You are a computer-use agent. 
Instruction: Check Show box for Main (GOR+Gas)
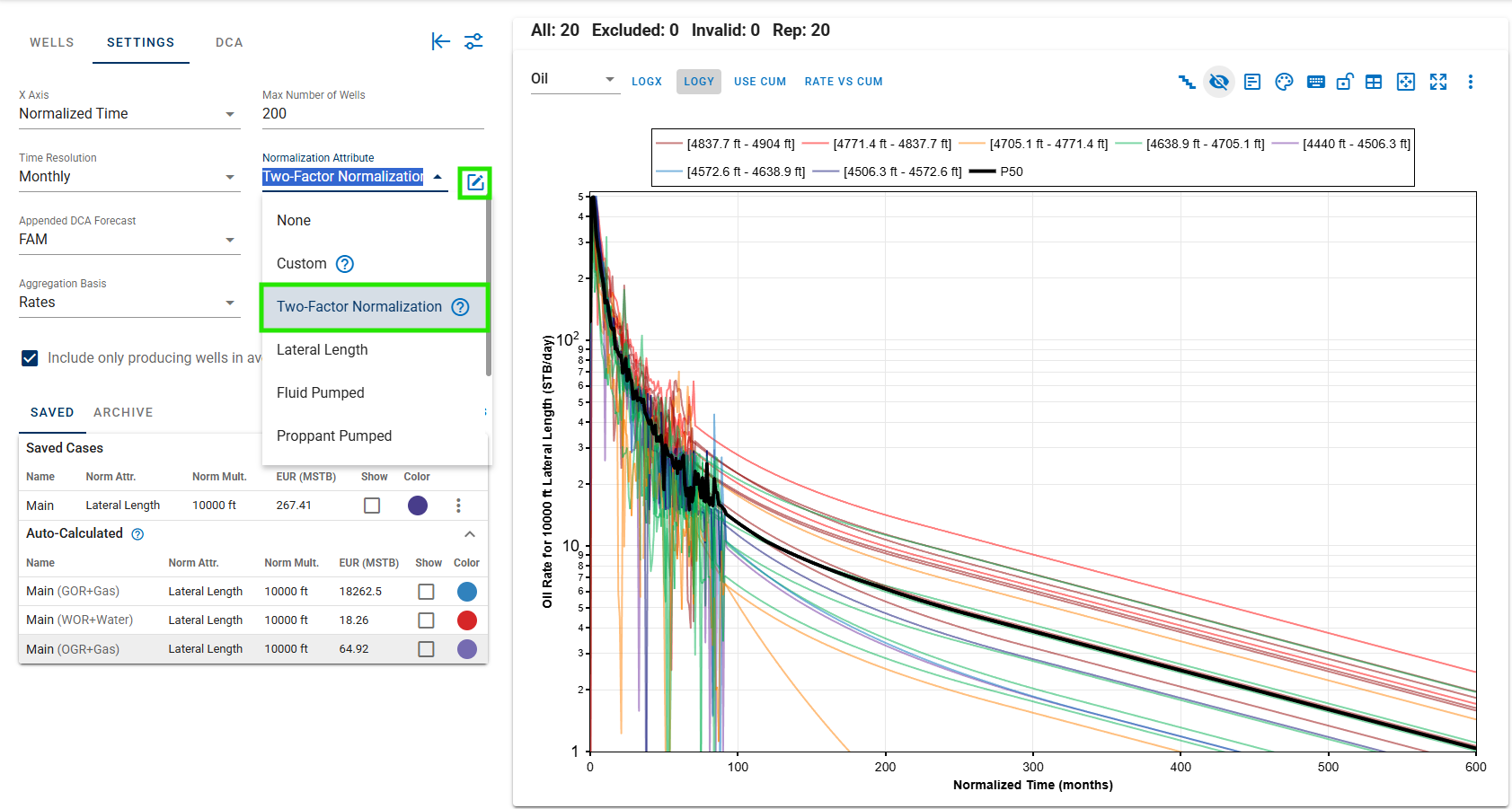click(x=426, y=592)
